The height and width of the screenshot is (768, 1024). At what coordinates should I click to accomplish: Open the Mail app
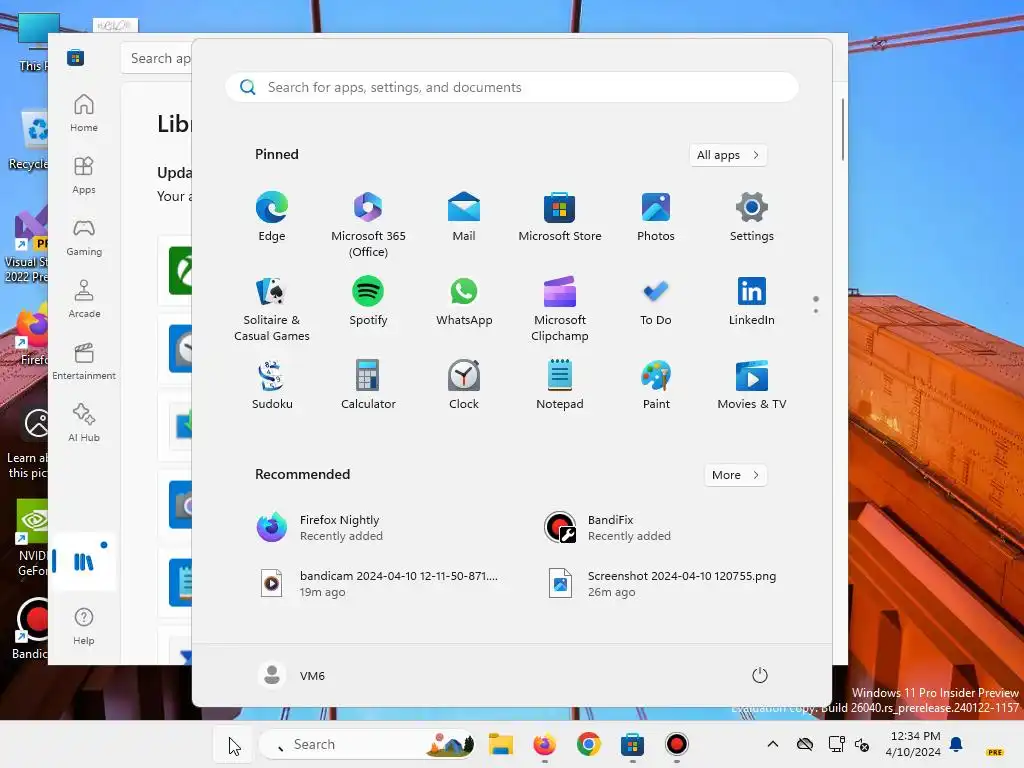tap(464, 217)
